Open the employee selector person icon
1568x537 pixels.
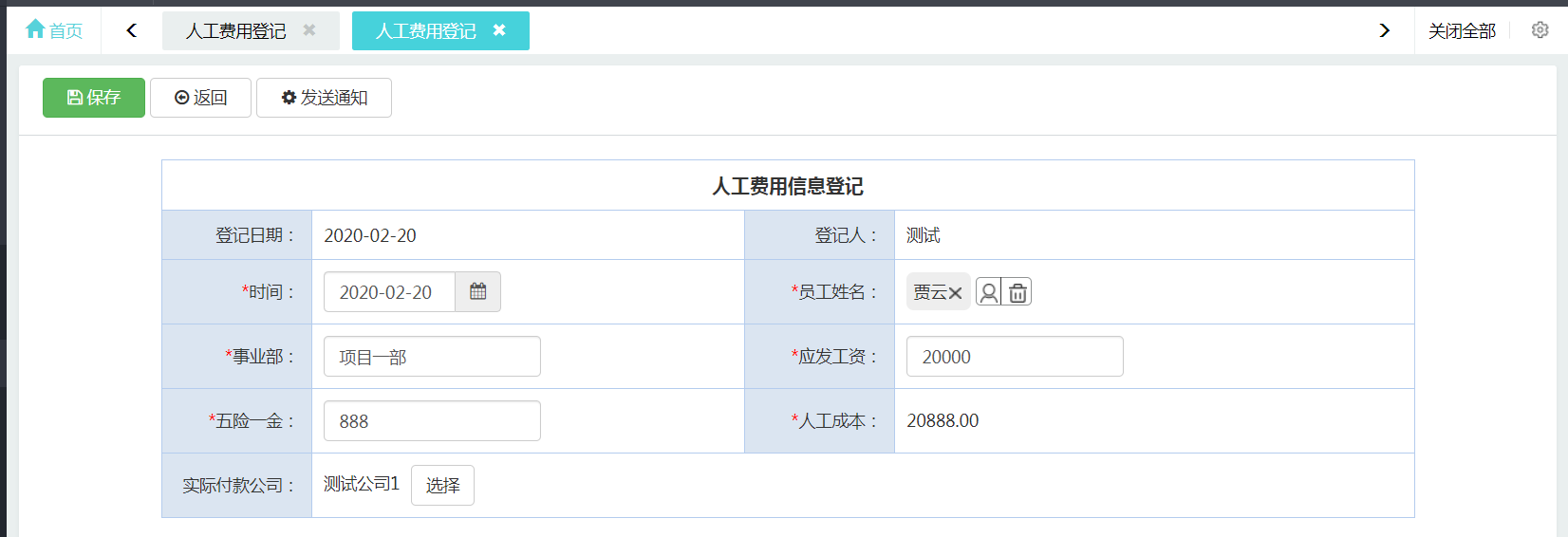pos(988,292)
